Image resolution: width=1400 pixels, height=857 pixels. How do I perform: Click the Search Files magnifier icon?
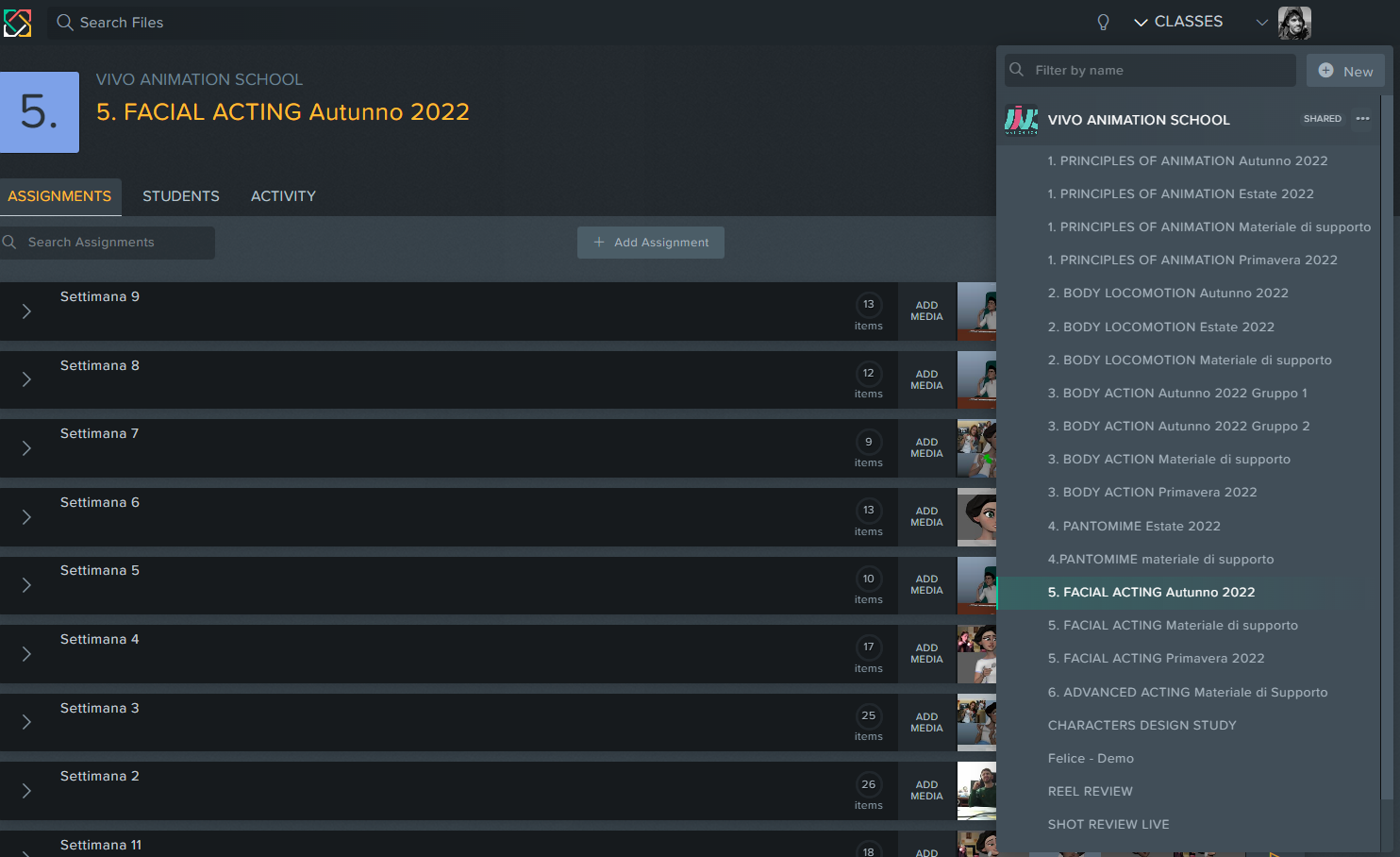tap(65, 23)
